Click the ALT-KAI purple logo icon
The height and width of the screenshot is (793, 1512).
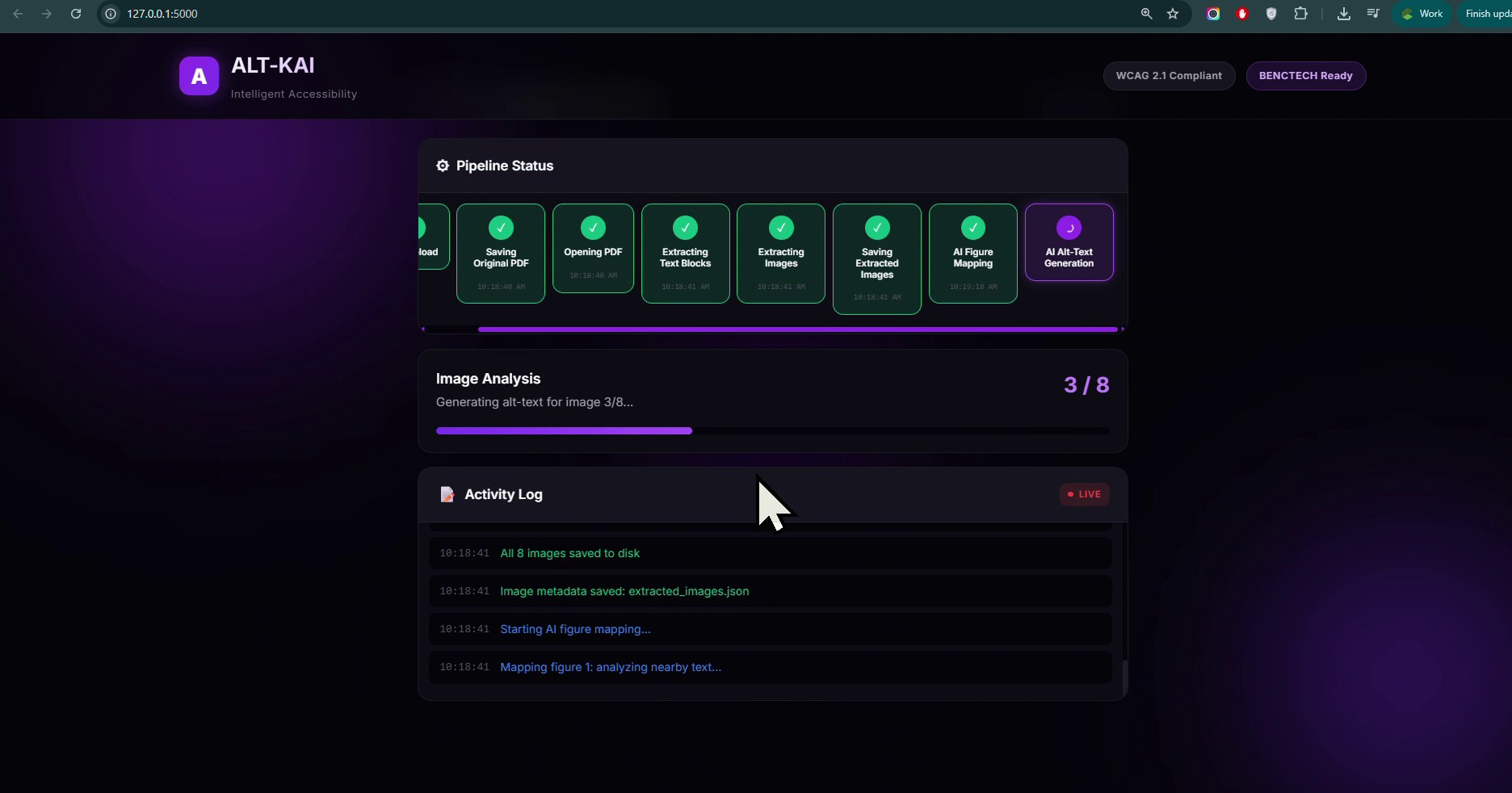pos(199,76)
